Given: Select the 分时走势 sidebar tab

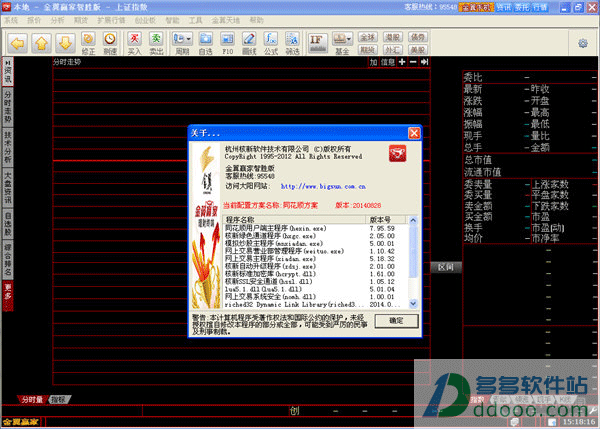Looking at the screenshot, I should [x=8, y=108].
